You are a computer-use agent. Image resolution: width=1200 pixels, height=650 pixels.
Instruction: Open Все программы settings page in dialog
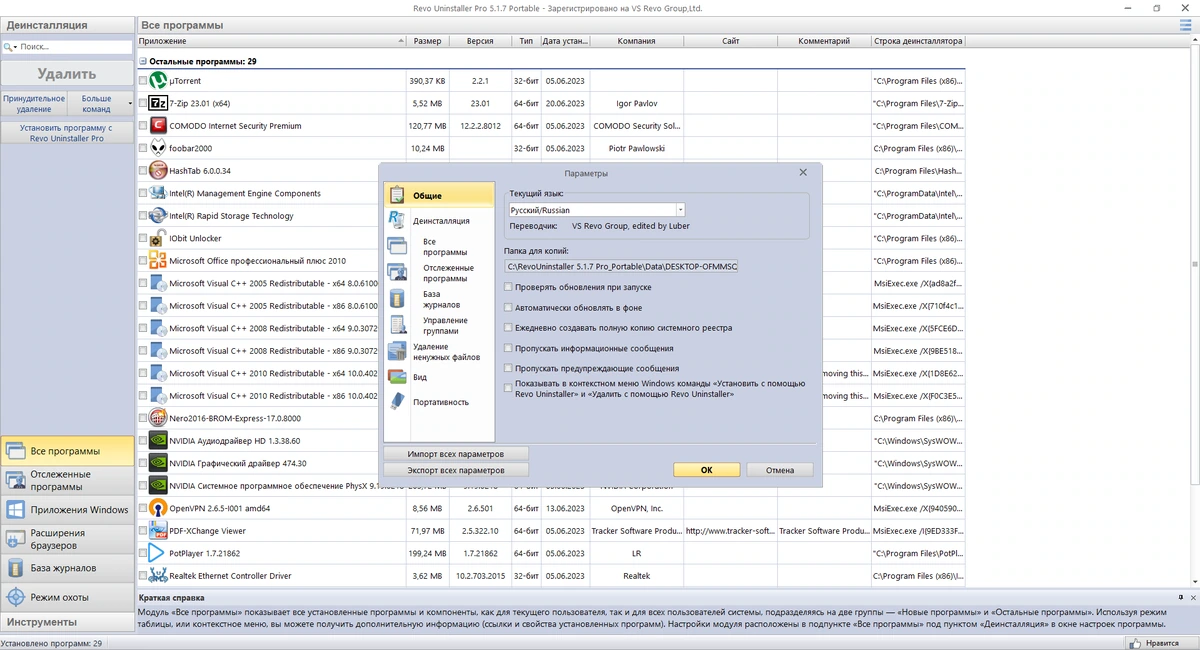click(x=444, y=247)
